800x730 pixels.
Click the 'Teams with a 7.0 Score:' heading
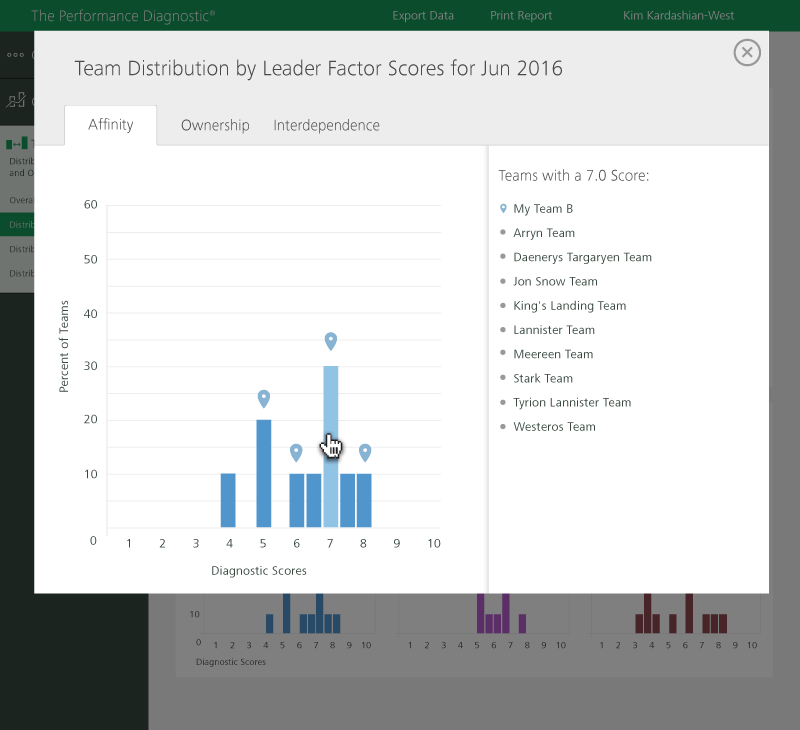pos(573,175)
